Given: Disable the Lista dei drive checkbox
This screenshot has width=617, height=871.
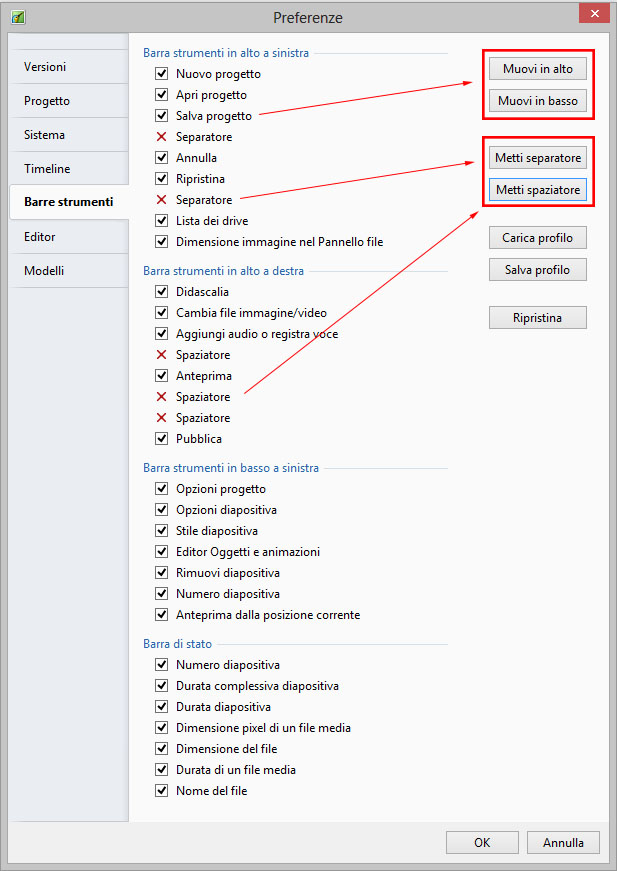Looking at the screenshot, I should [161, 221].
